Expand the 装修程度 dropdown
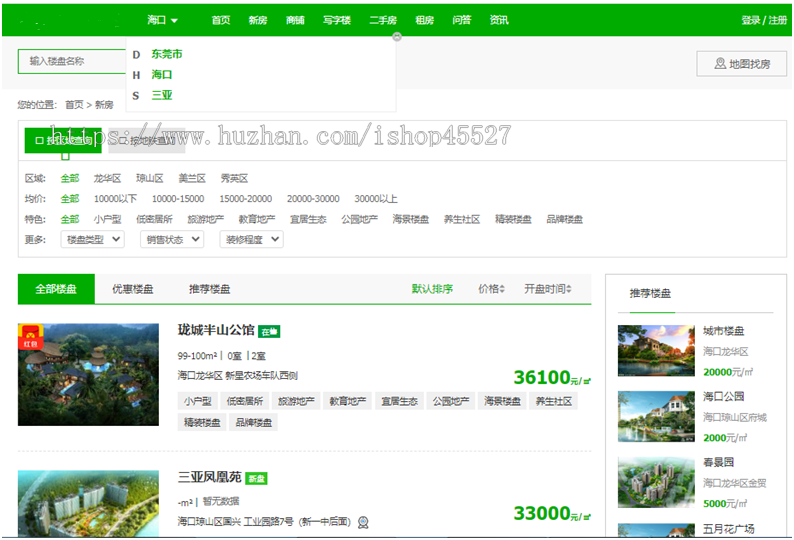Viewport: 794px width, 540px height. pos(252,239)
